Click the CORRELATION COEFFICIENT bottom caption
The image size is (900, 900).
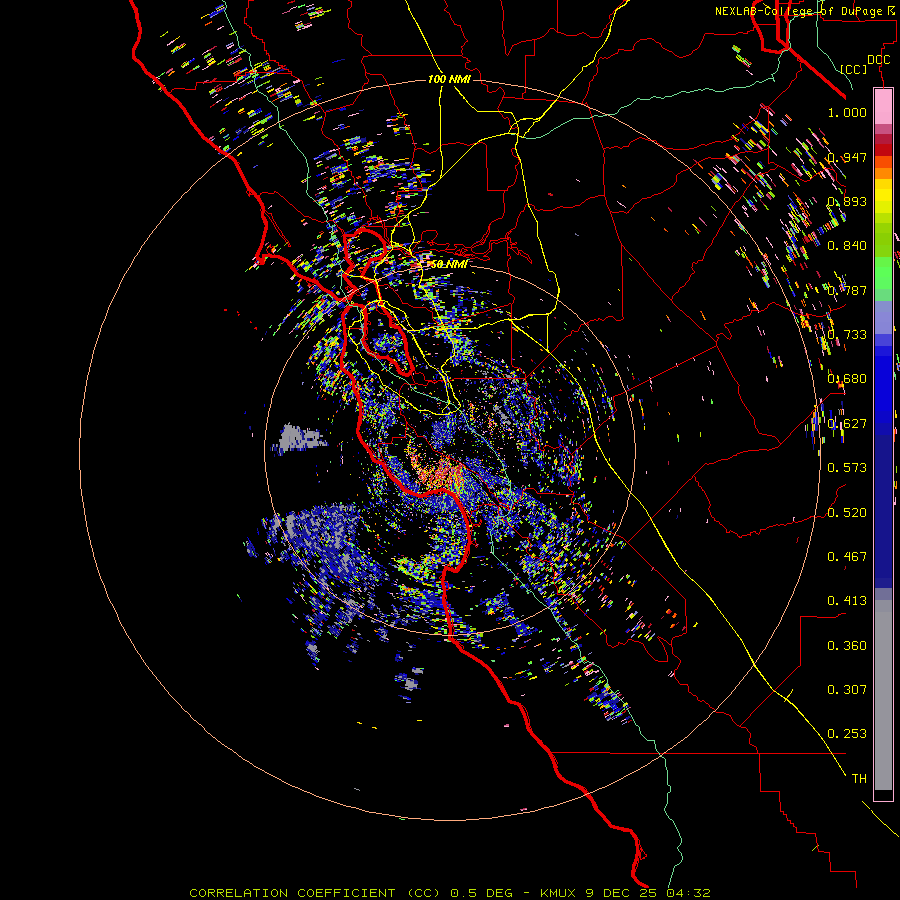(x=450, y=893)
